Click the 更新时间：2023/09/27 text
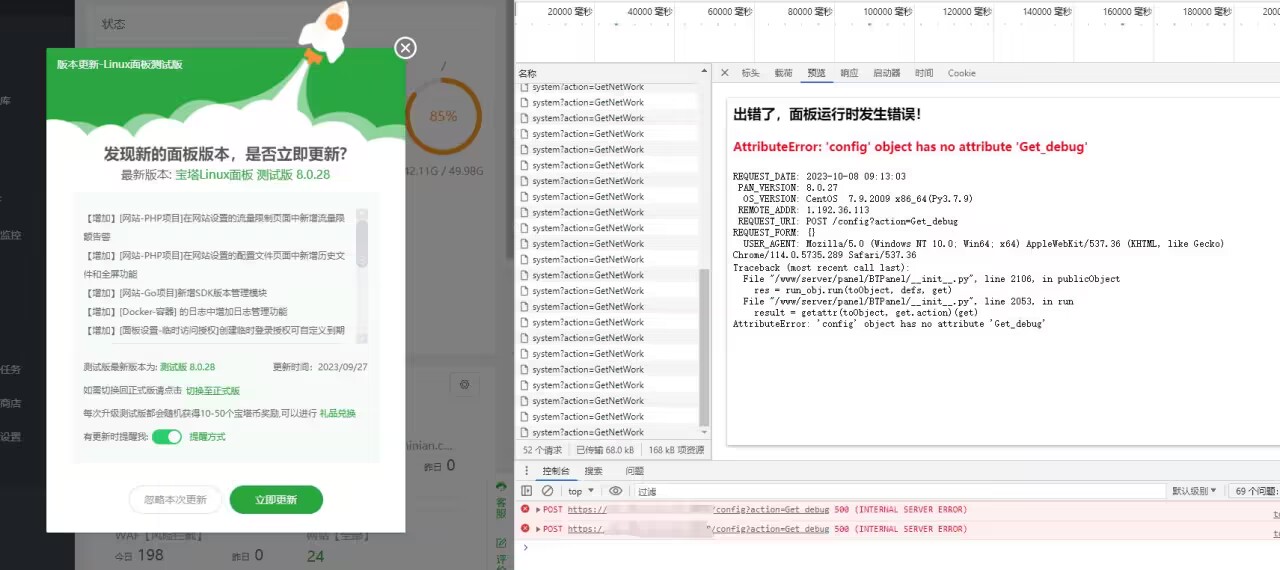This screenshot has height=570, width=1280. click(x=320, y=367)
